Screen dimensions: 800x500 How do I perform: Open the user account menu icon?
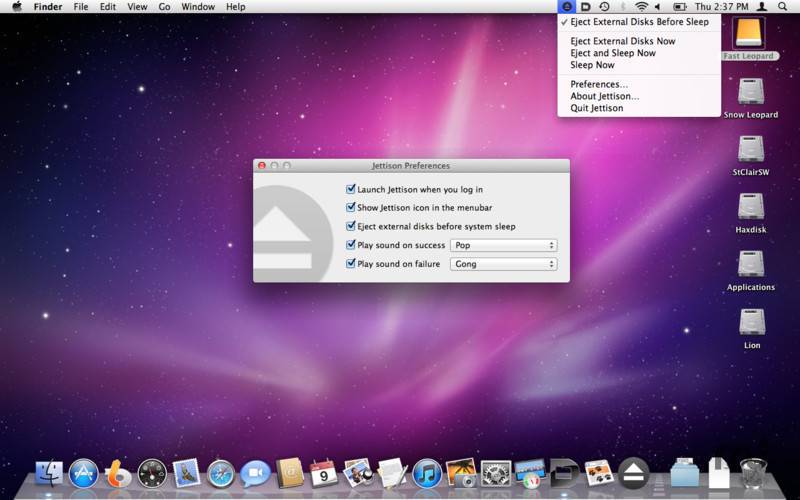762,7
